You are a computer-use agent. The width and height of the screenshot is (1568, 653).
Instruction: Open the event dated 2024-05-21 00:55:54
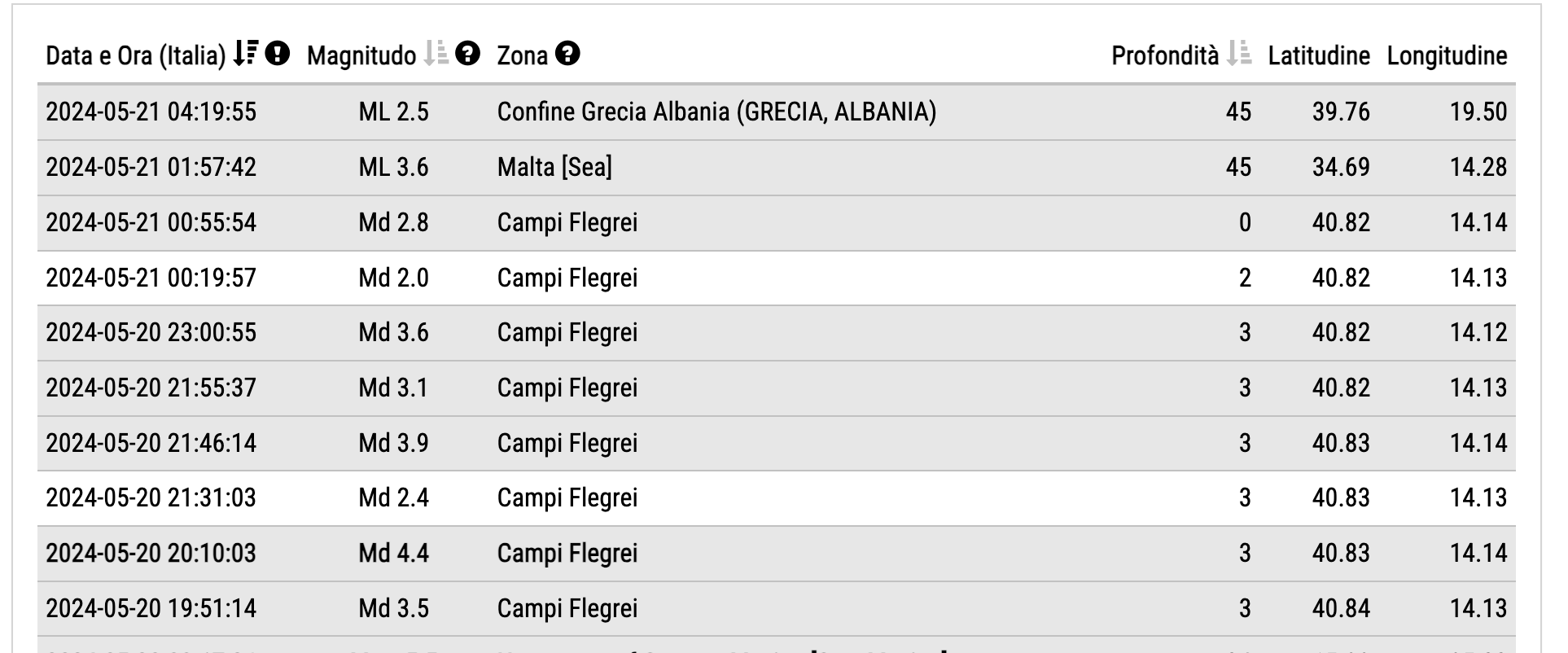[777, 223]
